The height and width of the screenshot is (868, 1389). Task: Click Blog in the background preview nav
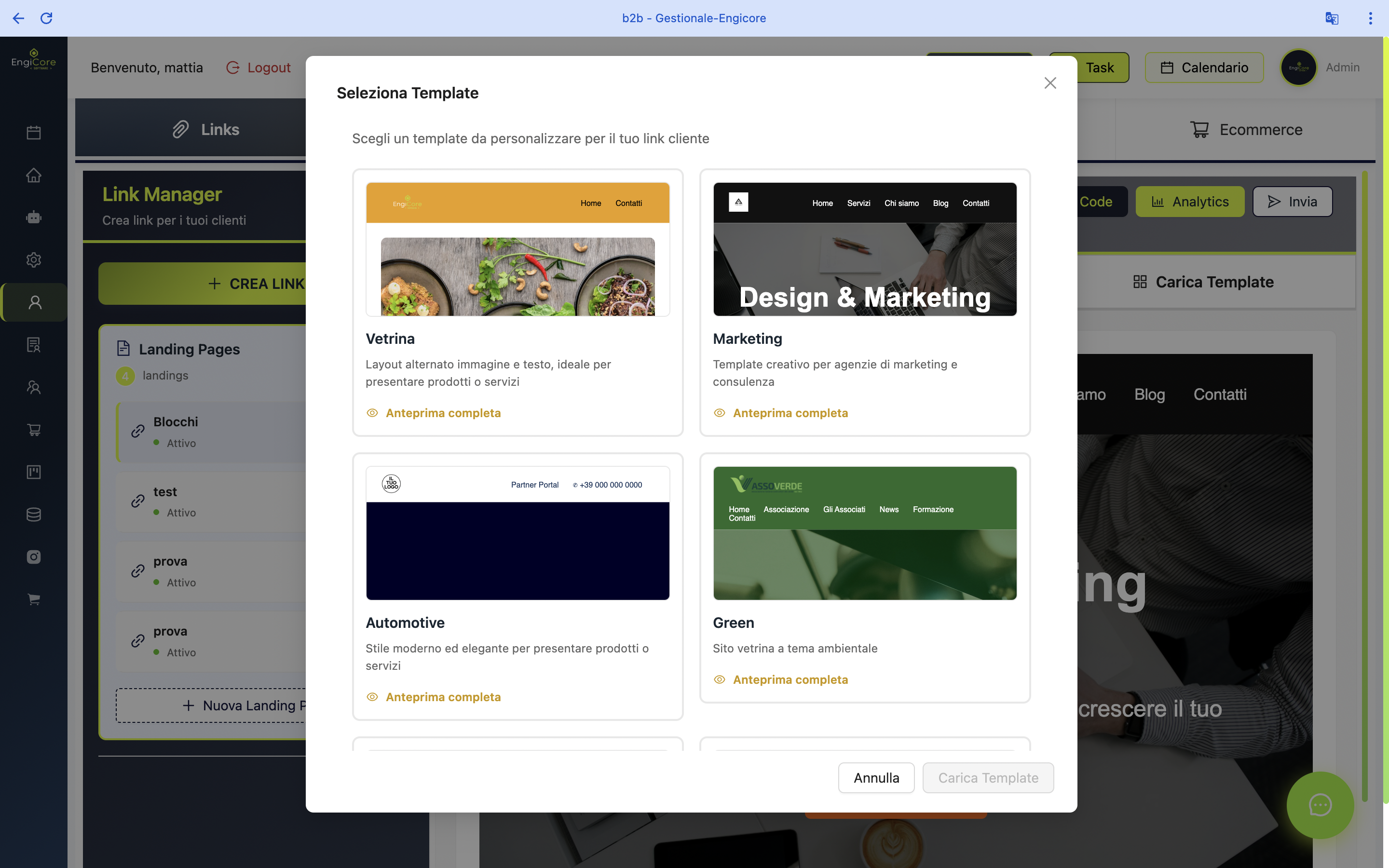(1150, 394)
